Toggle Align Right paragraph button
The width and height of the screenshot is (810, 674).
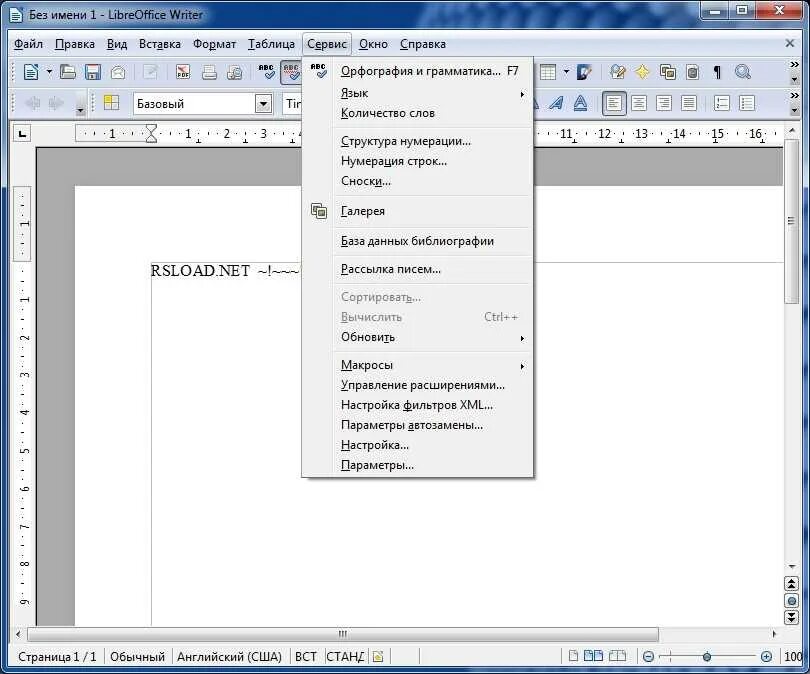pyautogui.click(x=664, y=103)
